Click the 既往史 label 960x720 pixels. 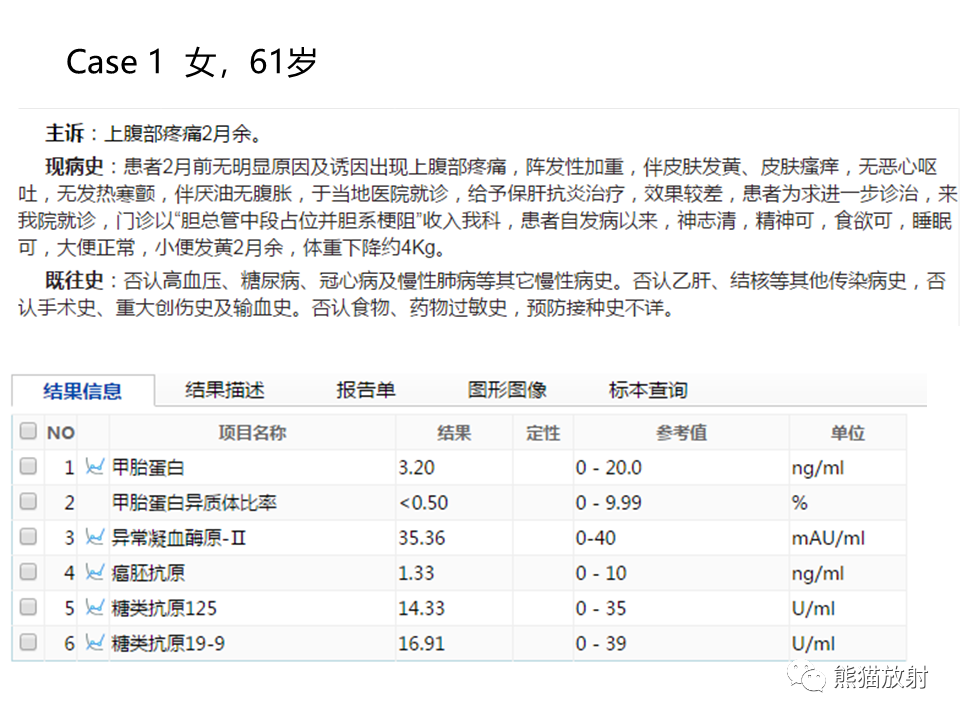(74, 280)
